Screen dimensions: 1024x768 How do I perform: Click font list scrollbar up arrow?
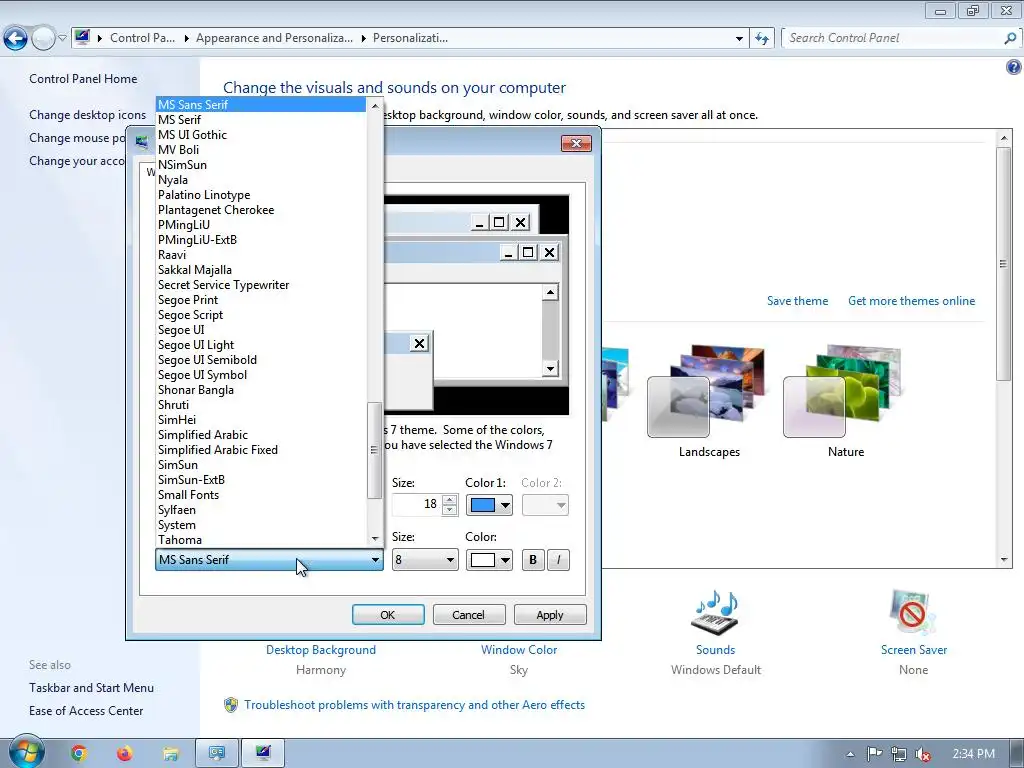click(x=375, y=106)
